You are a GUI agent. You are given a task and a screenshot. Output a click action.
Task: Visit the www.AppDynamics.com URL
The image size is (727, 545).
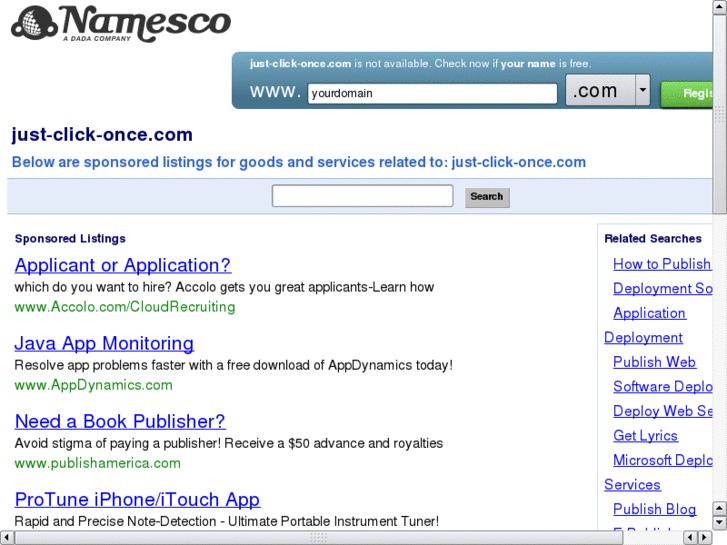pos(93,385)
